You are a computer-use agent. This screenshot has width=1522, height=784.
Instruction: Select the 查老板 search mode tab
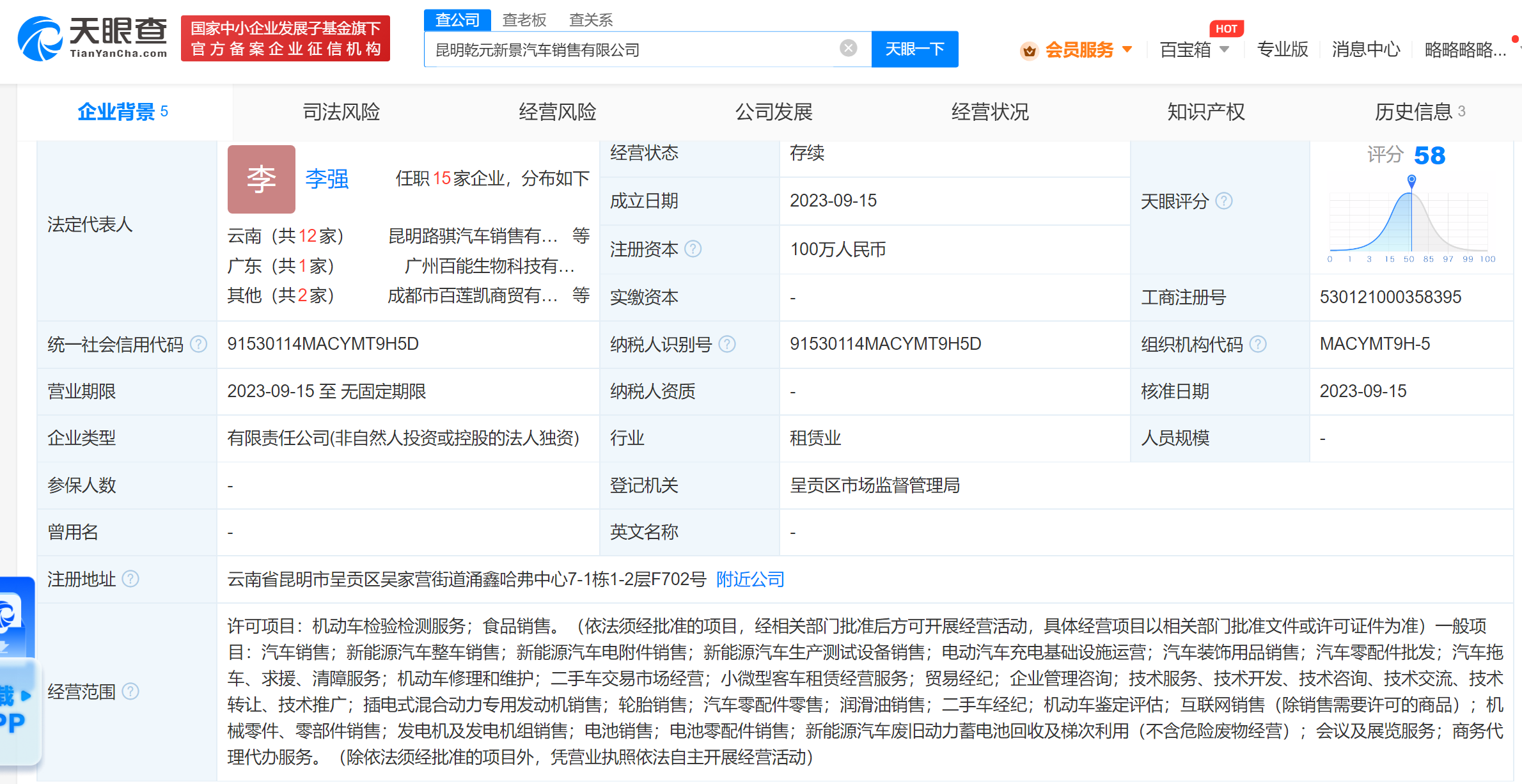(524, 20)
